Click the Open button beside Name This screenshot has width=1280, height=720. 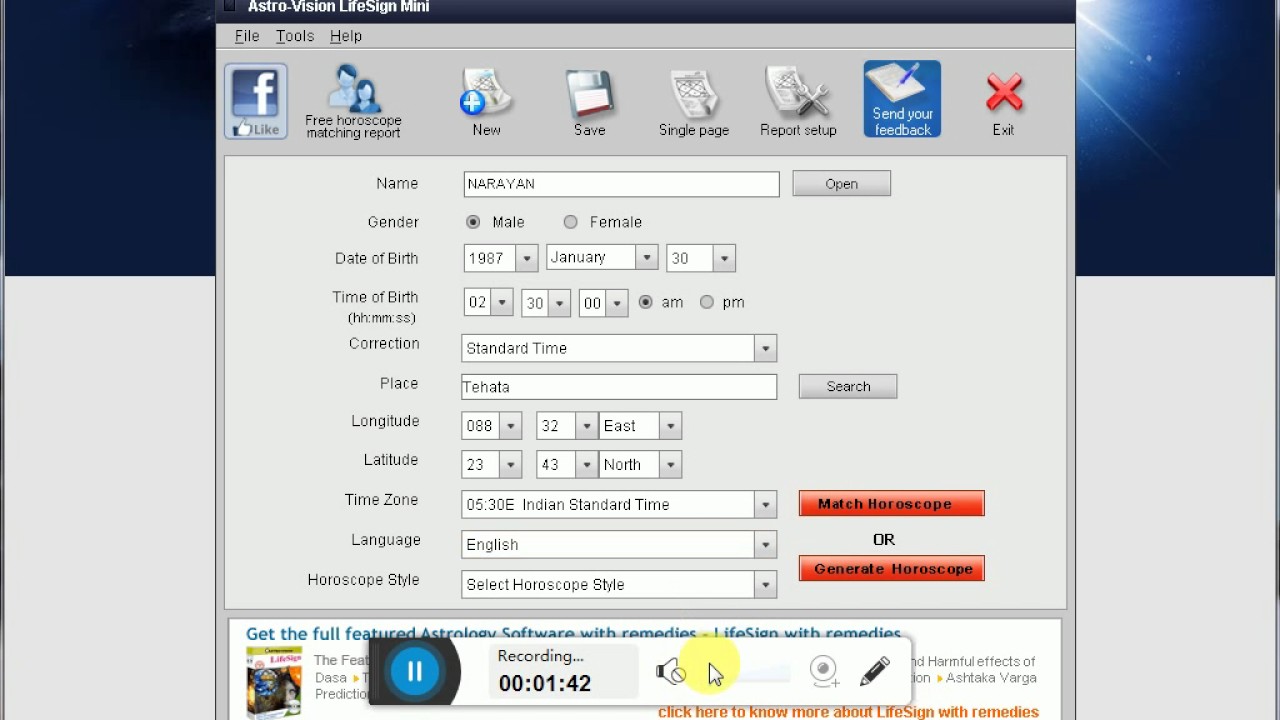point(841,184)
